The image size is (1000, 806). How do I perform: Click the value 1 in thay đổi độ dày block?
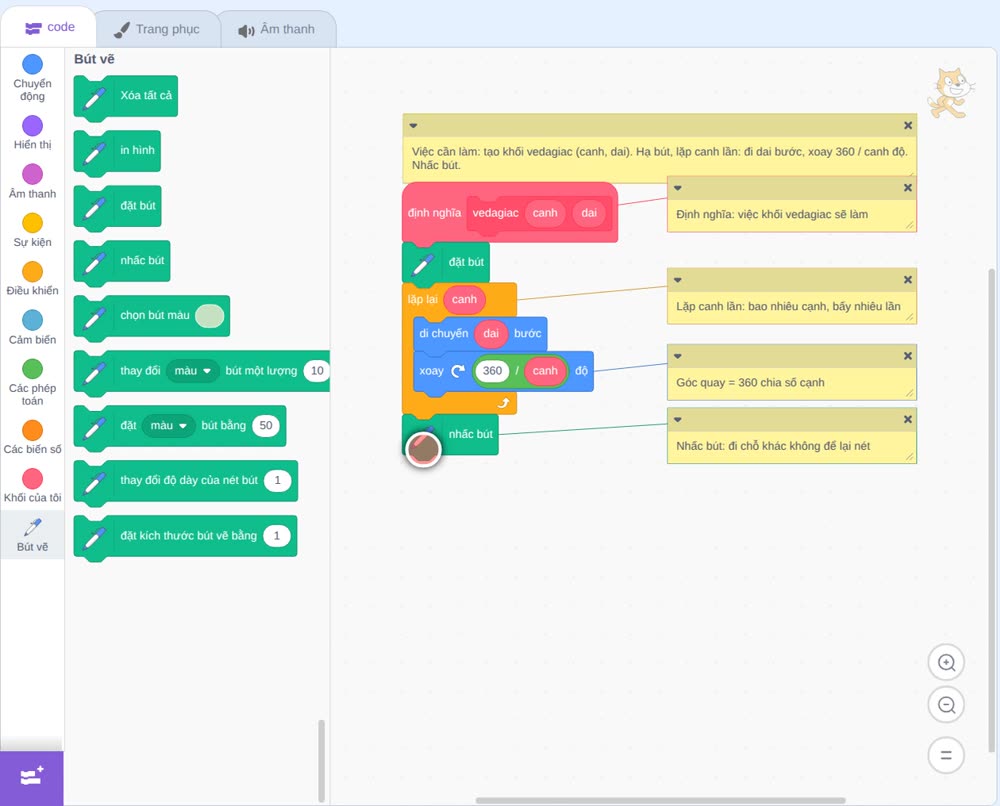(x=277, y=481)
